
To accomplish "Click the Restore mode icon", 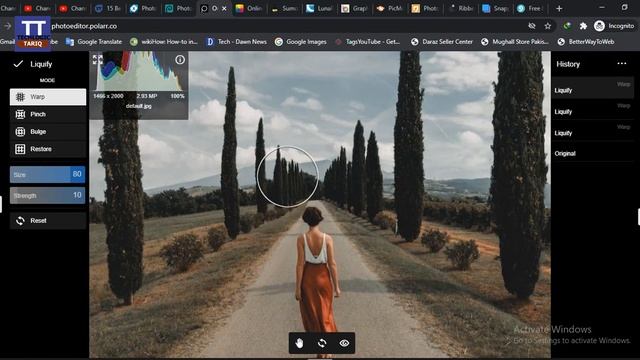I will point(20,149).
